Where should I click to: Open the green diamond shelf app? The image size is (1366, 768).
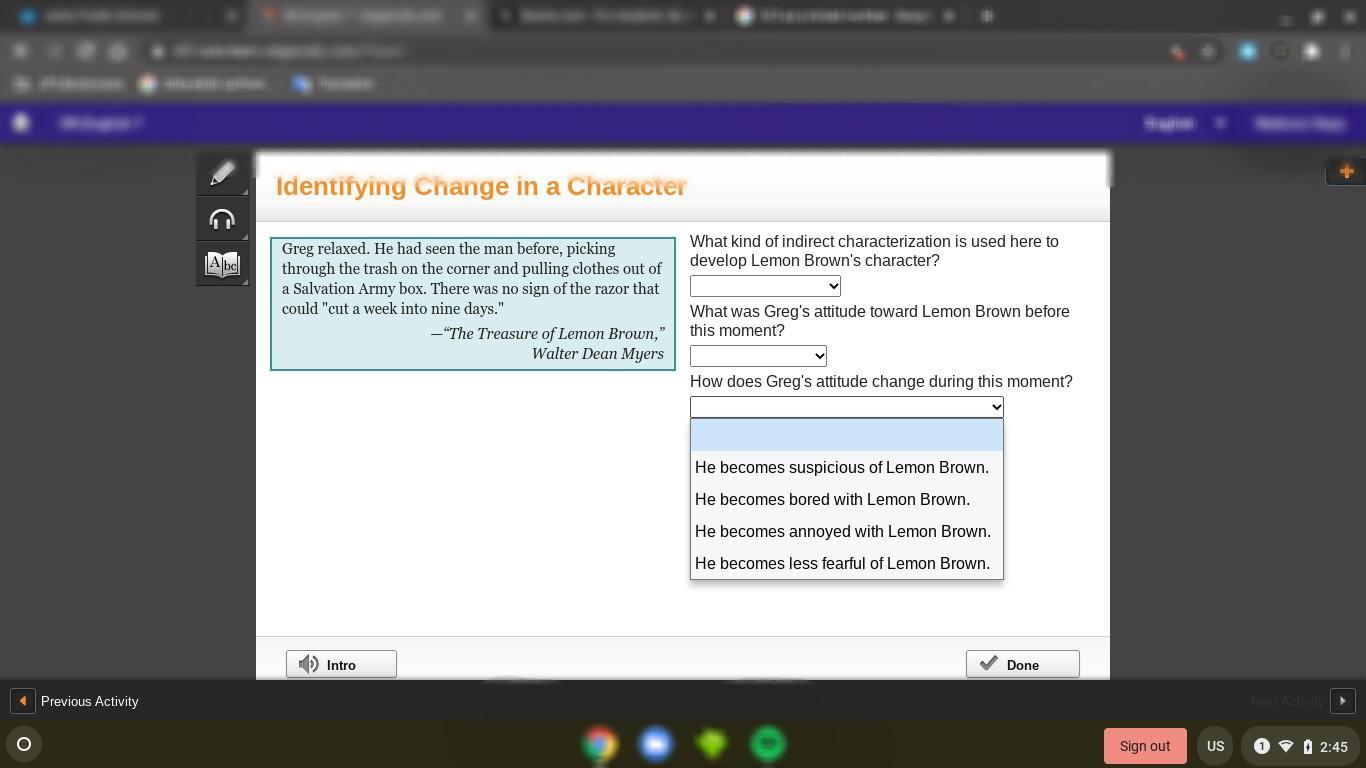tap(712, 744)
